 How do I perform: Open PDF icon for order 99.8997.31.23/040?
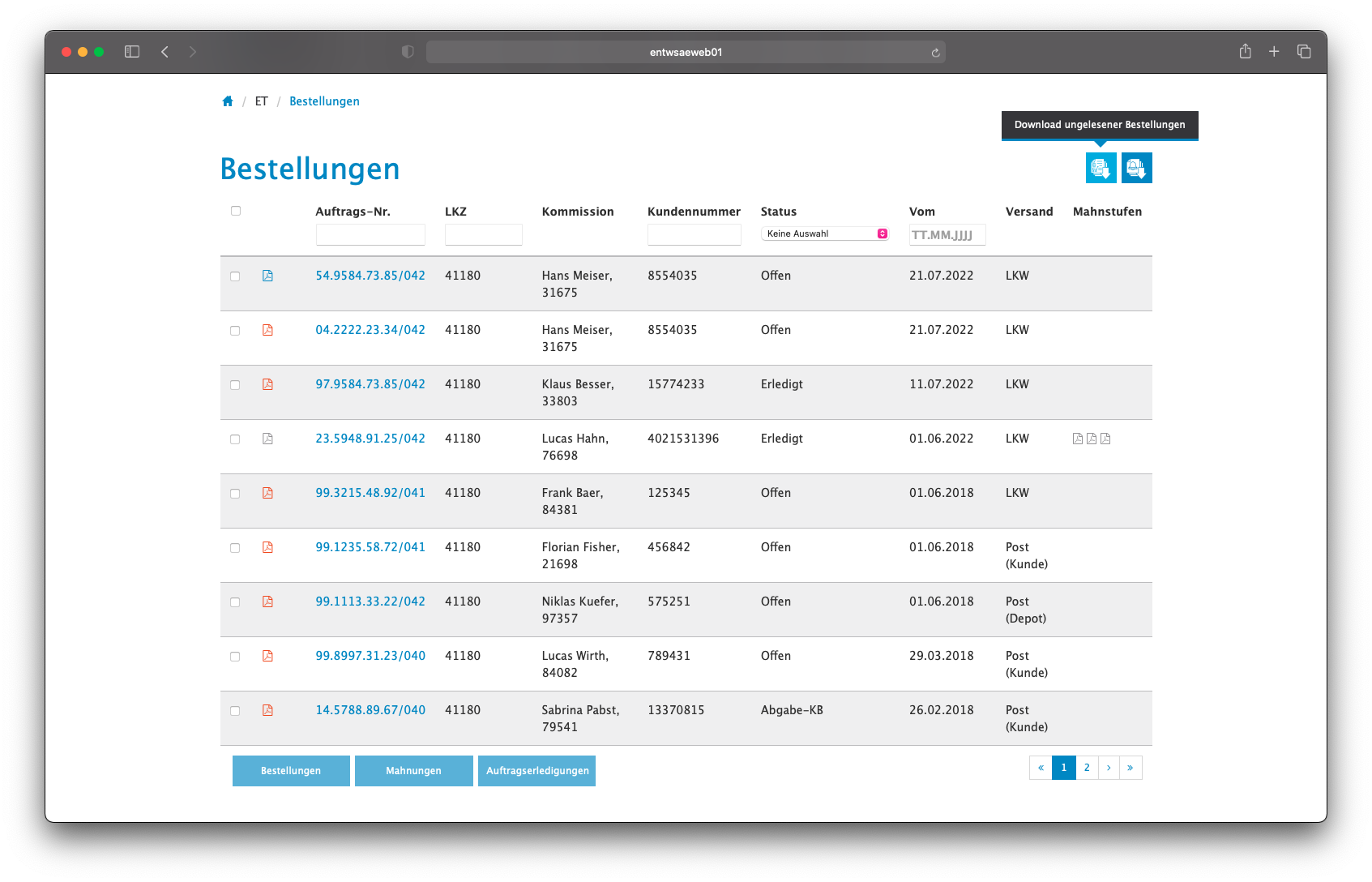pyautogui.click(x=267, y=656)
